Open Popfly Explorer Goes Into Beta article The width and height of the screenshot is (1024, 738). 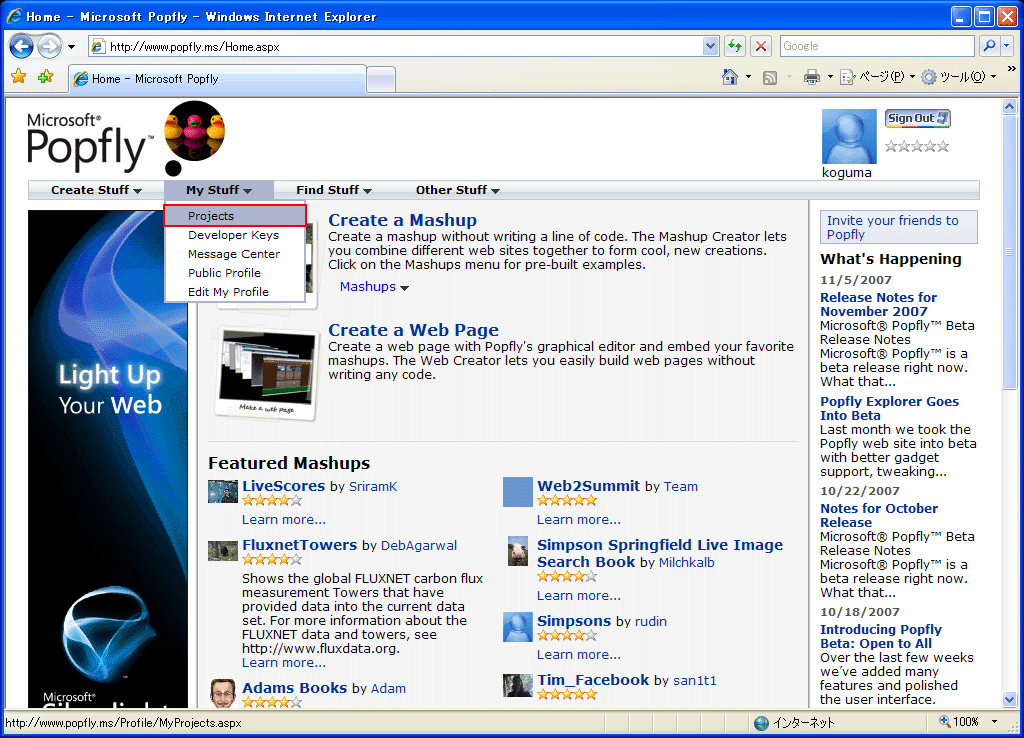click(x=889, y=408)
